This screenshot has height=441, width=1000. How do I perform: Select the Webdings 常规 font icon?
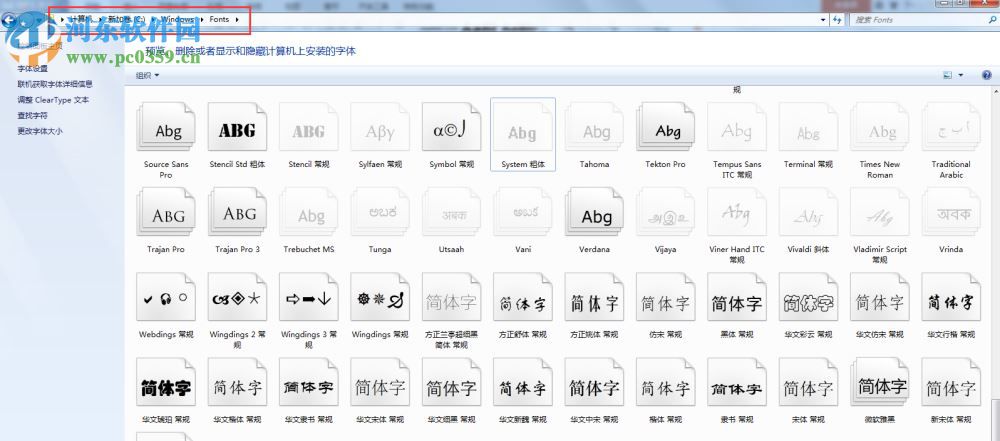[166, 297]
